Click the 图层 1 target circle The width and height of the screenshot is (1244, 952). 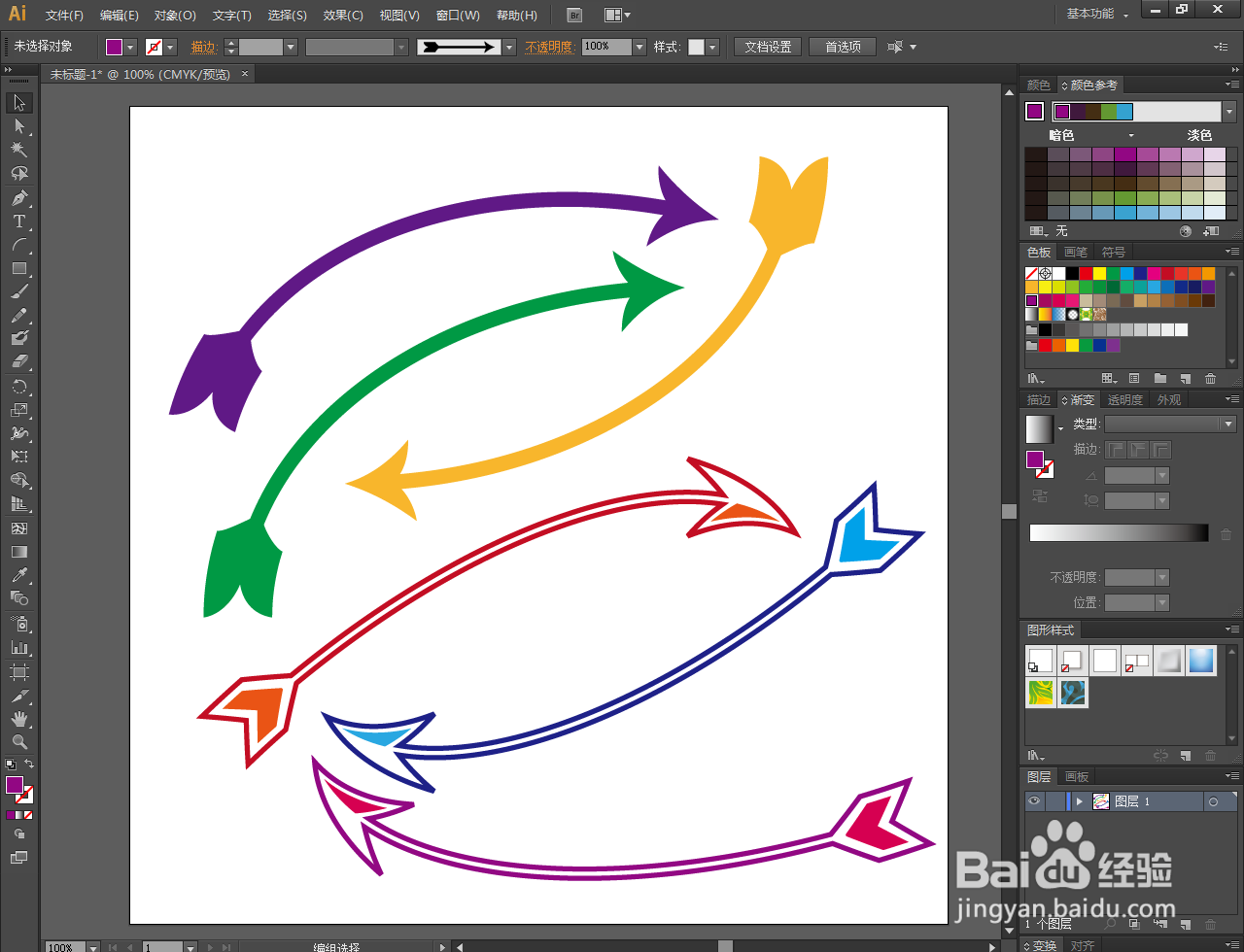coord(1213,801)
